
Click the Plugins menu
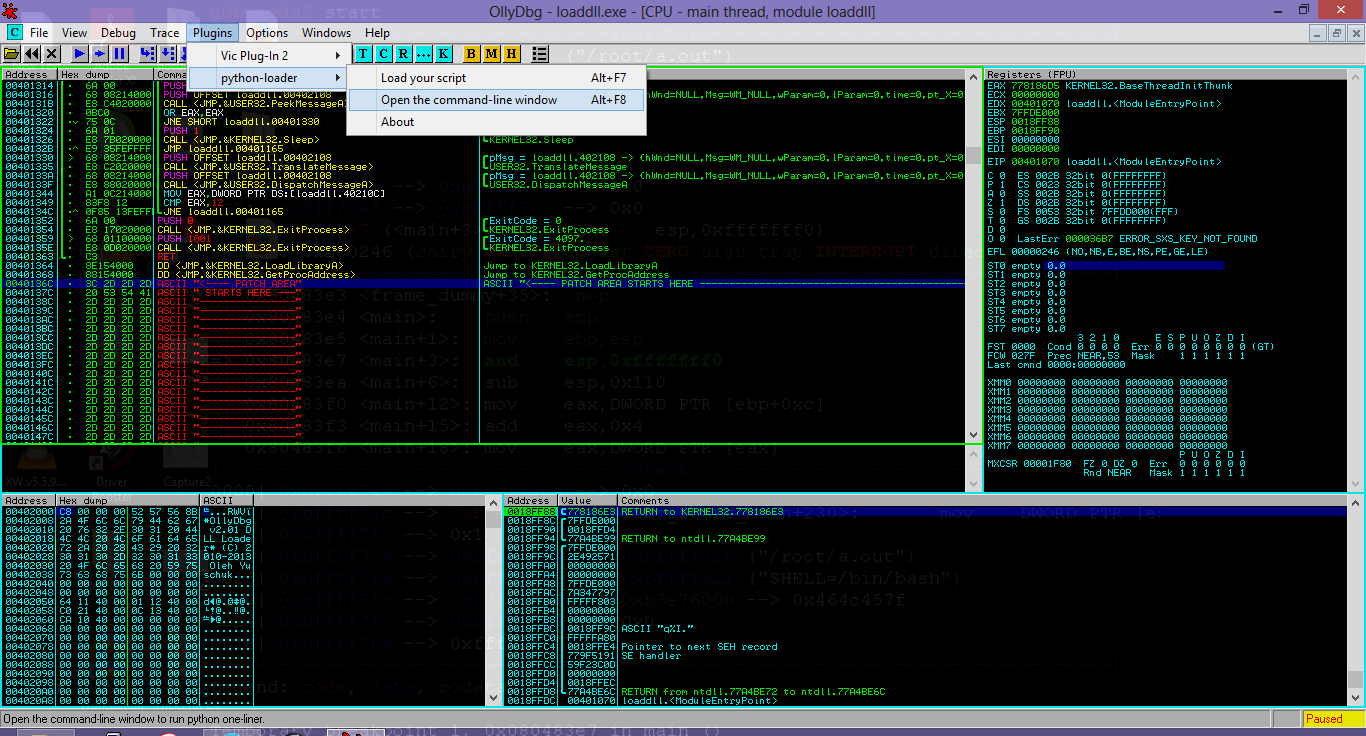coord(212,33)
